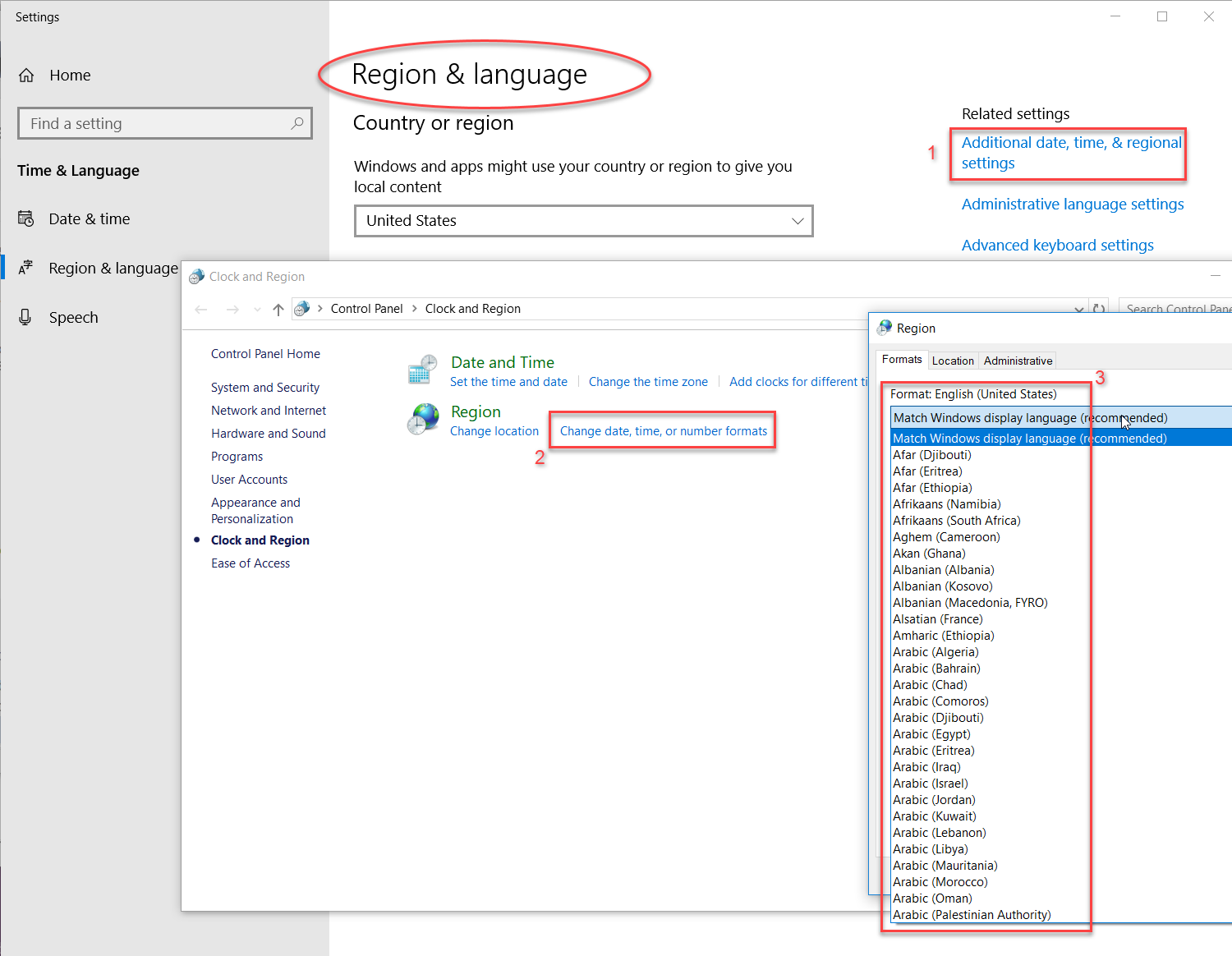This screenshot has height=956, width=1232.
Task: Open Programs category
Action: [x=237, y=457]
